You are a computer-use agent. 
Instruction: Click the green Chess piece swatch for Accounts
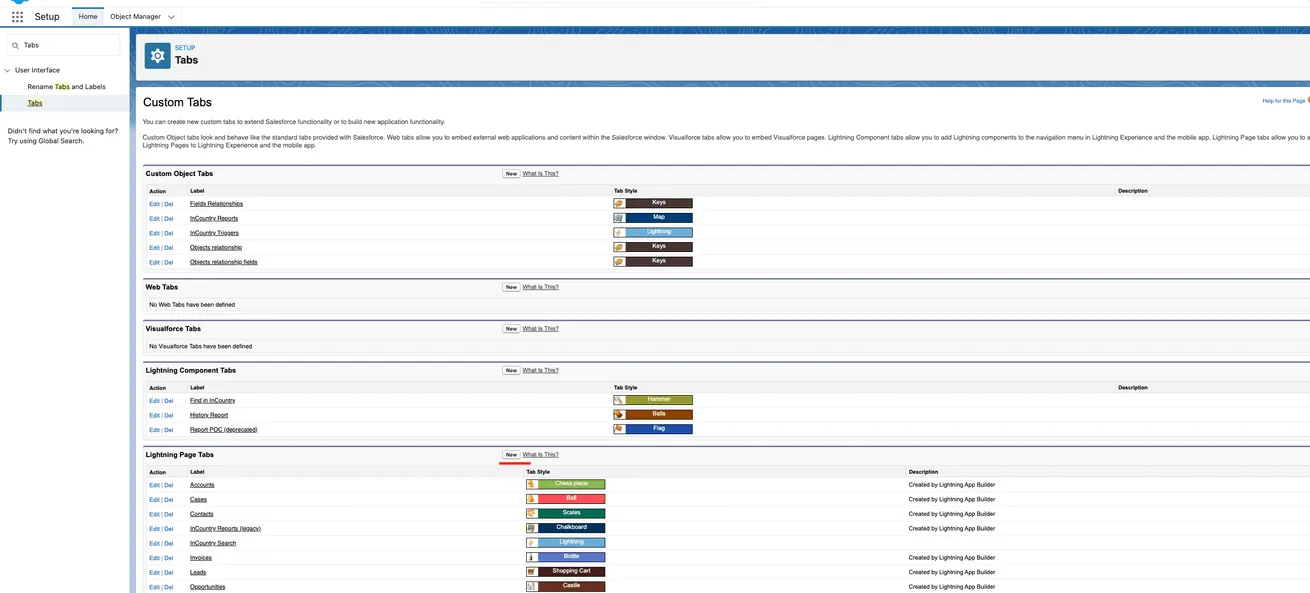pos(571,484)
